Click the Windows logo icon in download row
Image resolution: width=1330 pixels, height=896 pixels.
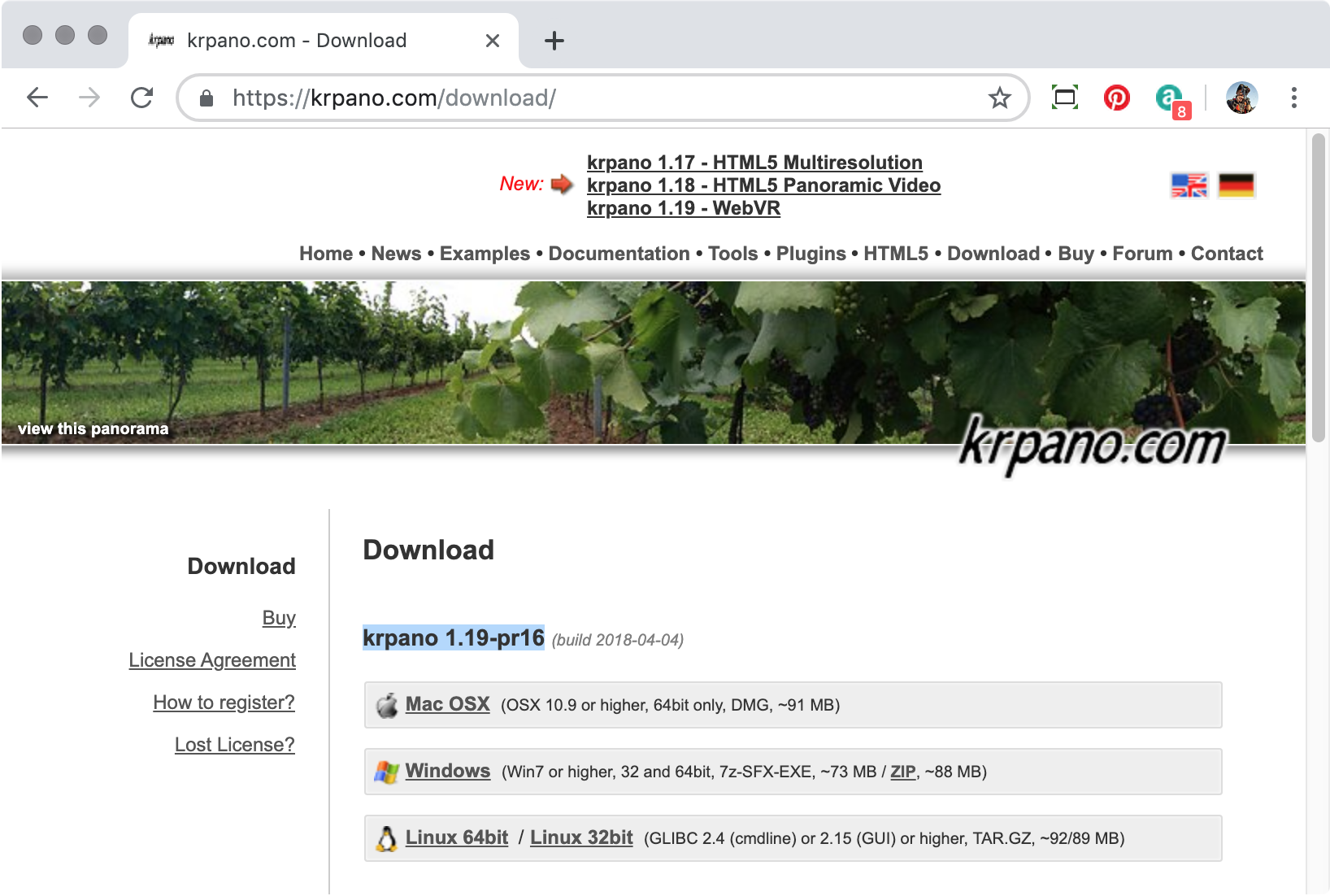pyautogui.click(x=387, y=772)
